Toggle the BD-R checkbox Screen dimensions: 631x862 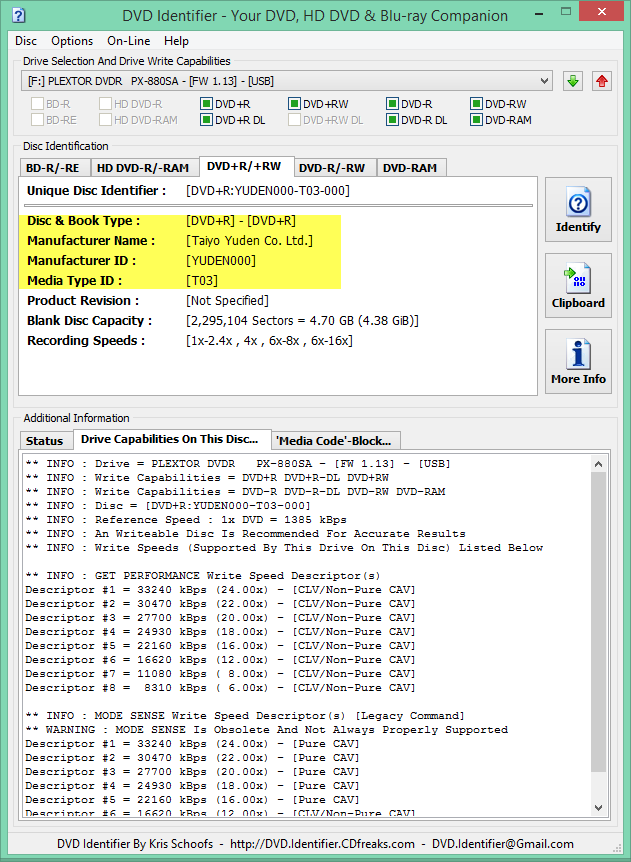tap(37, 104)
